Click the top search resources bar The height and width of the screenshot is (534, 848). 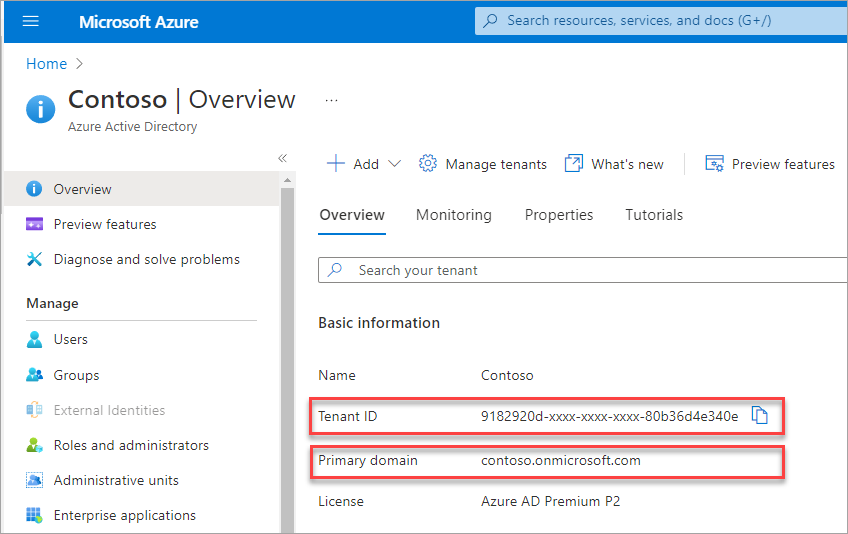click(660, 21)
